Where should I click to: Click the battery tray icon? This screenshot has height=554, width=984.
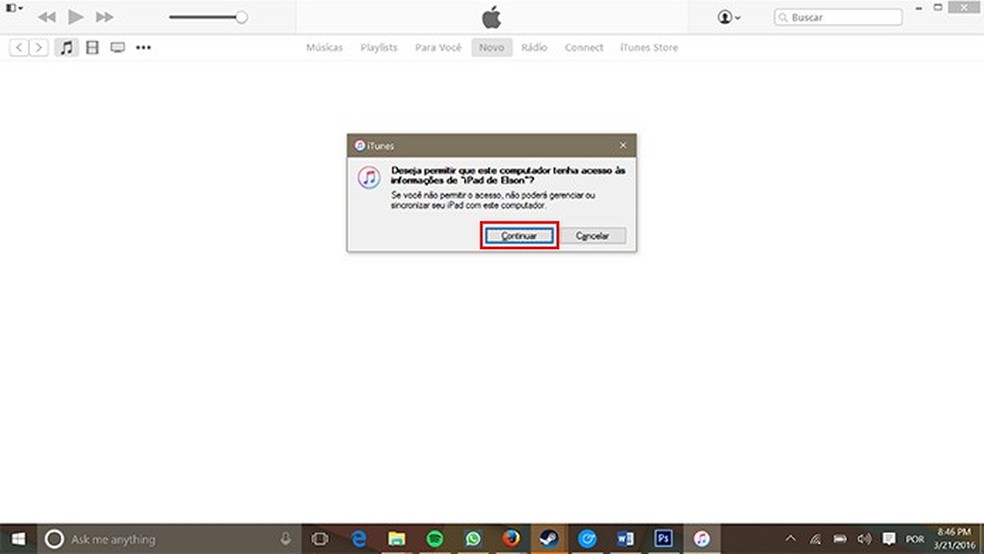click(x=840, y=539)
